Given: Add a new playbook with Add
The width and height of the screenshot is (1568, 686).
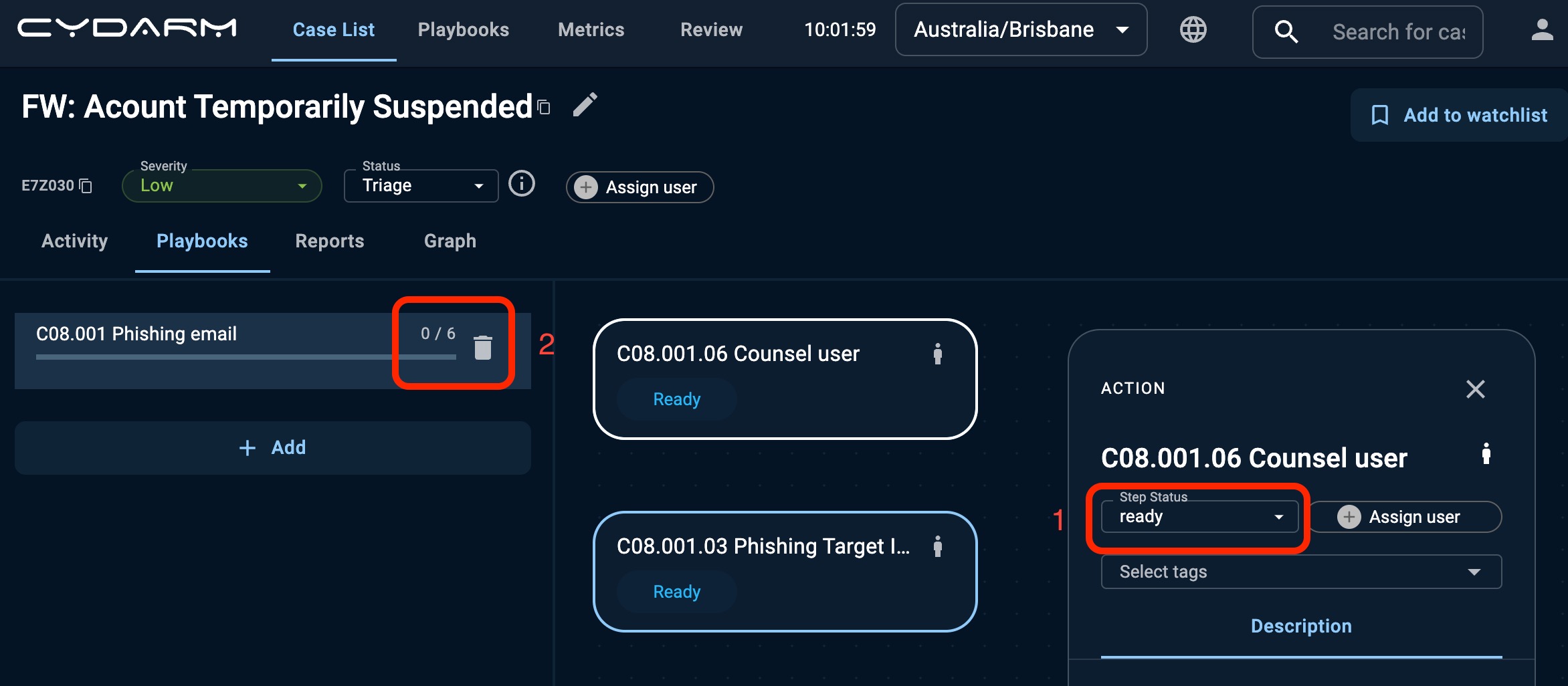Looking at the screenshot, I should (x=273, y=448).
